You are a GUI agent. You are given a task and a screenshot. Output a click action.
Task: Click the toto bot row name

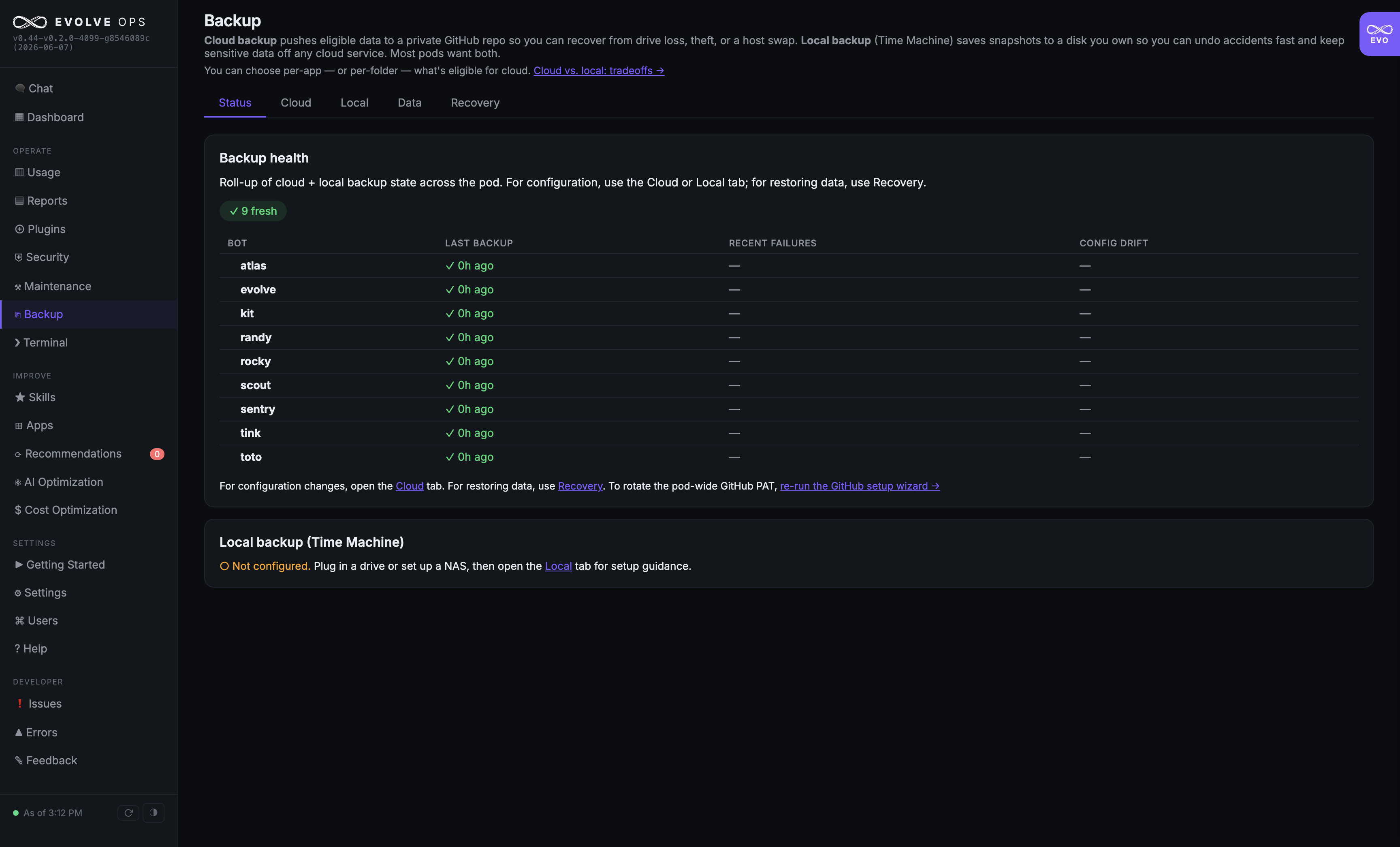251,456
